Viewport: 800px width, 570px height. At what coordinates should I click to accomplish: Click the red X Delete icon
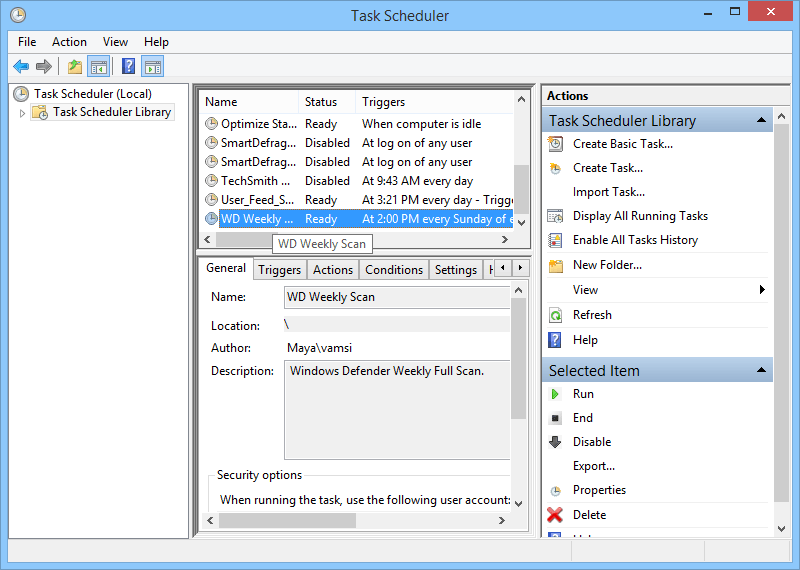click(555, 515)
